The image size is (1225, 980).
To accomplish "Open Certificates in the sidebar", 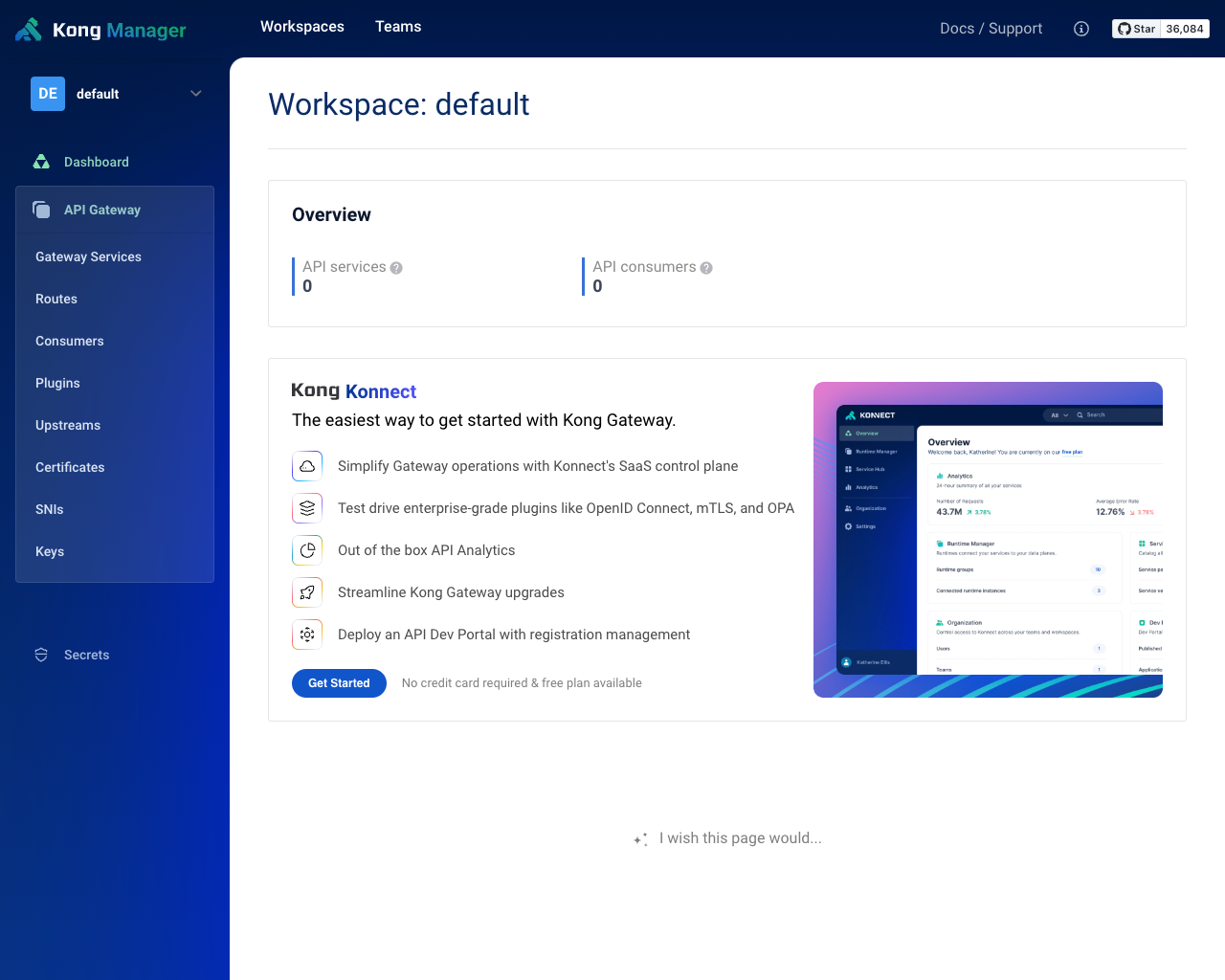I will (70, 467).
